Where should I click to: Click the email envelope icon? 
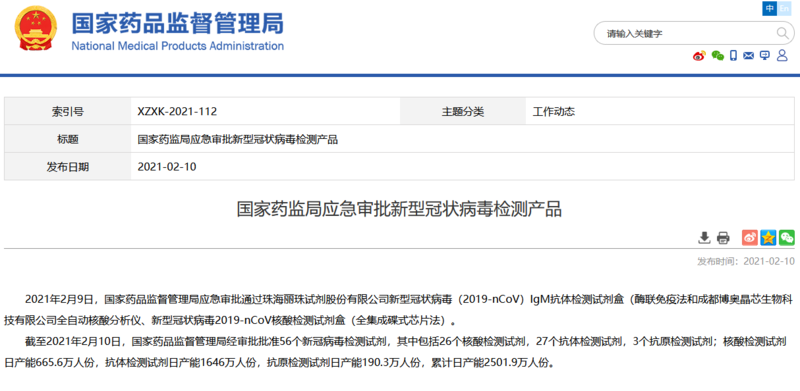click(x=748, y=56)
